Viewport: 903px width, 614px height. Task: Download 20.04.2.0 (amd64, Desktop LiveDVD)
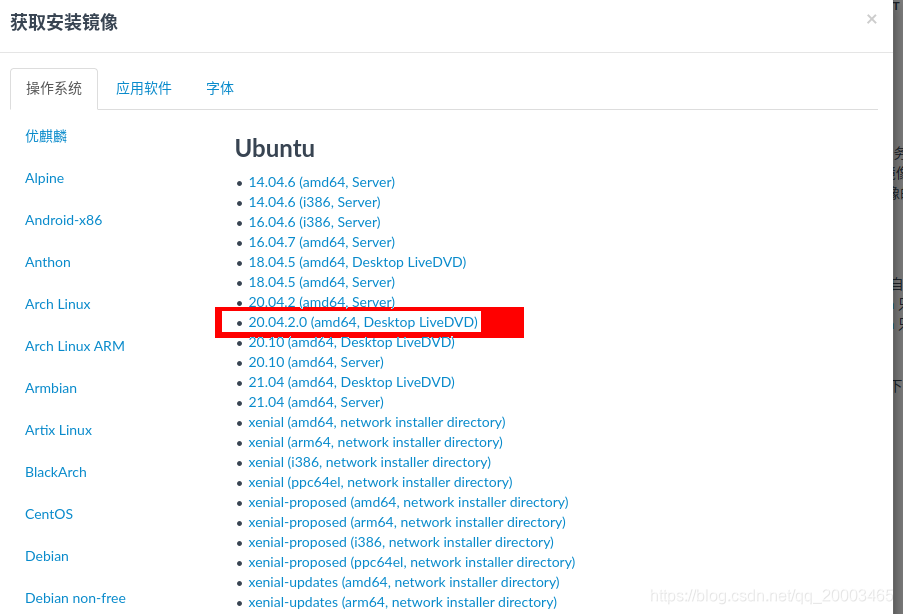[363, 323]
